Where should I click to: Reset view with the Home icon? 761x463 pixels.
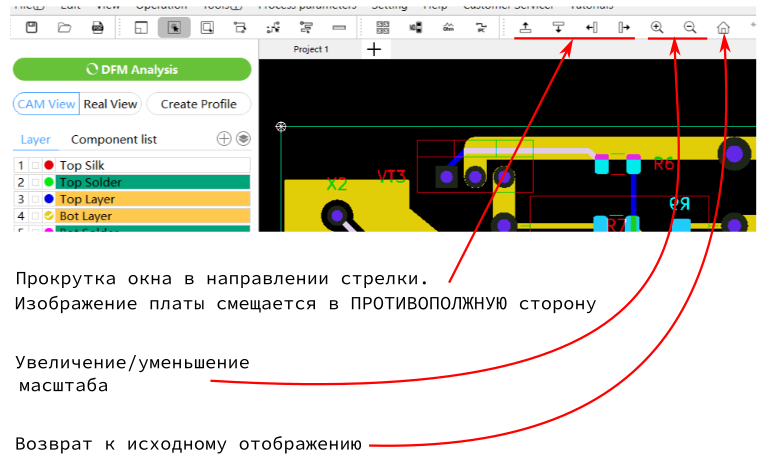(724, 28)
